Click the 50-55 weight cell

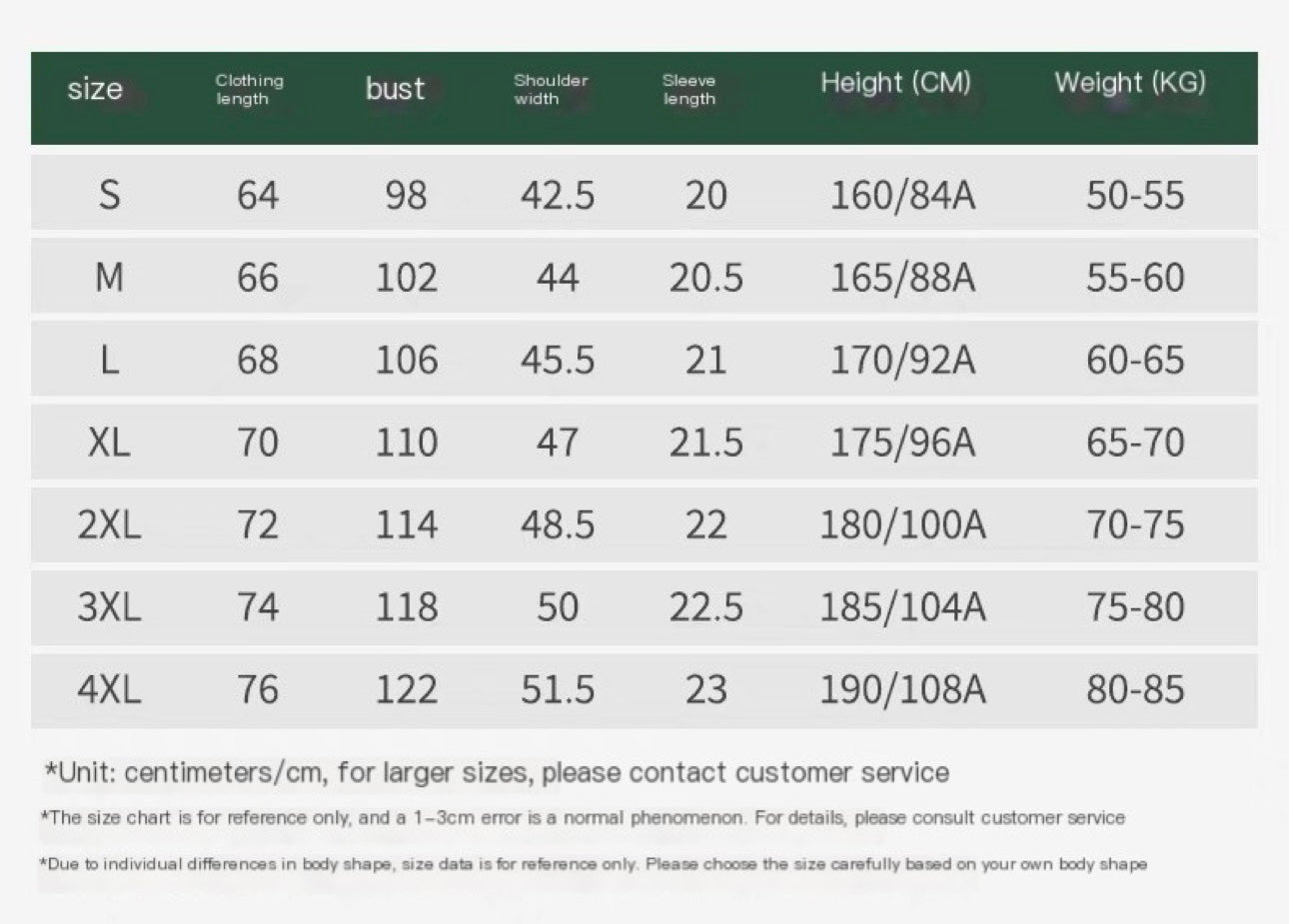[x=1135, y=194]
